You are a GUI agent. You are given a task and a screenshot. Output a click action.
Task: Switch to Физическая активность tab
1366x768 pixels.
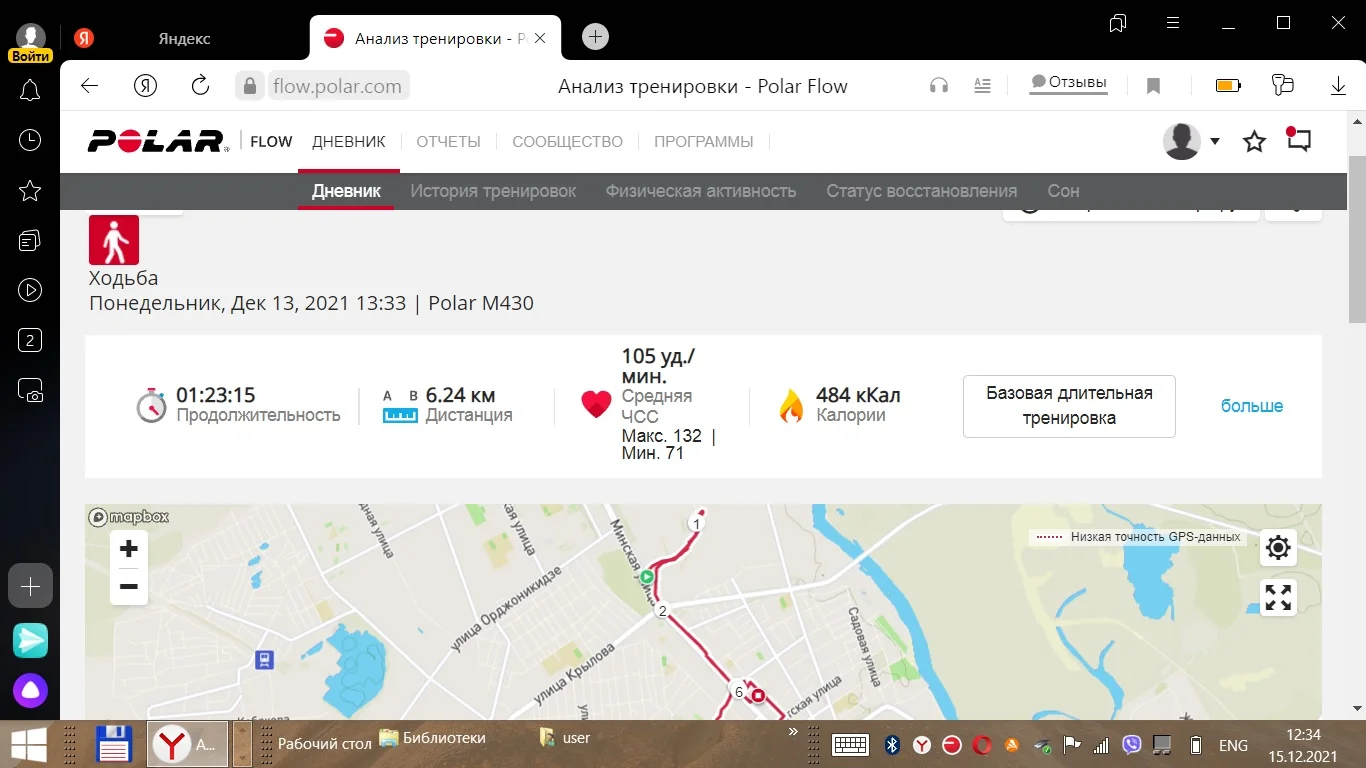point(701,191)
